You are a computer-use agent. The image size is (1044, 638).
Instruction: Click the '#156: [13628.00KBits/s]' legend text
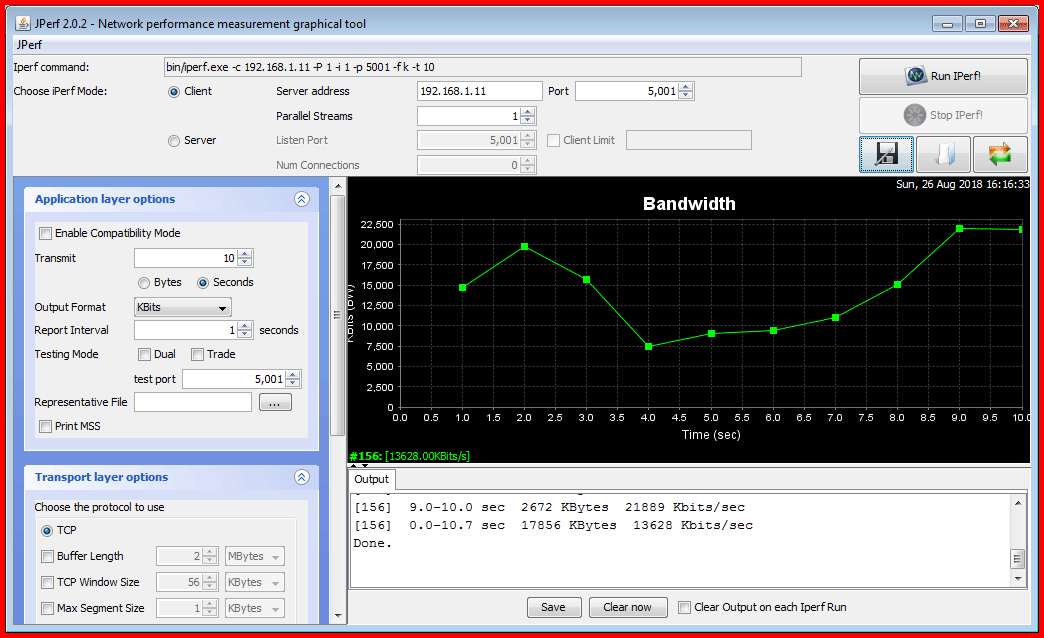(x=409, y=456)
